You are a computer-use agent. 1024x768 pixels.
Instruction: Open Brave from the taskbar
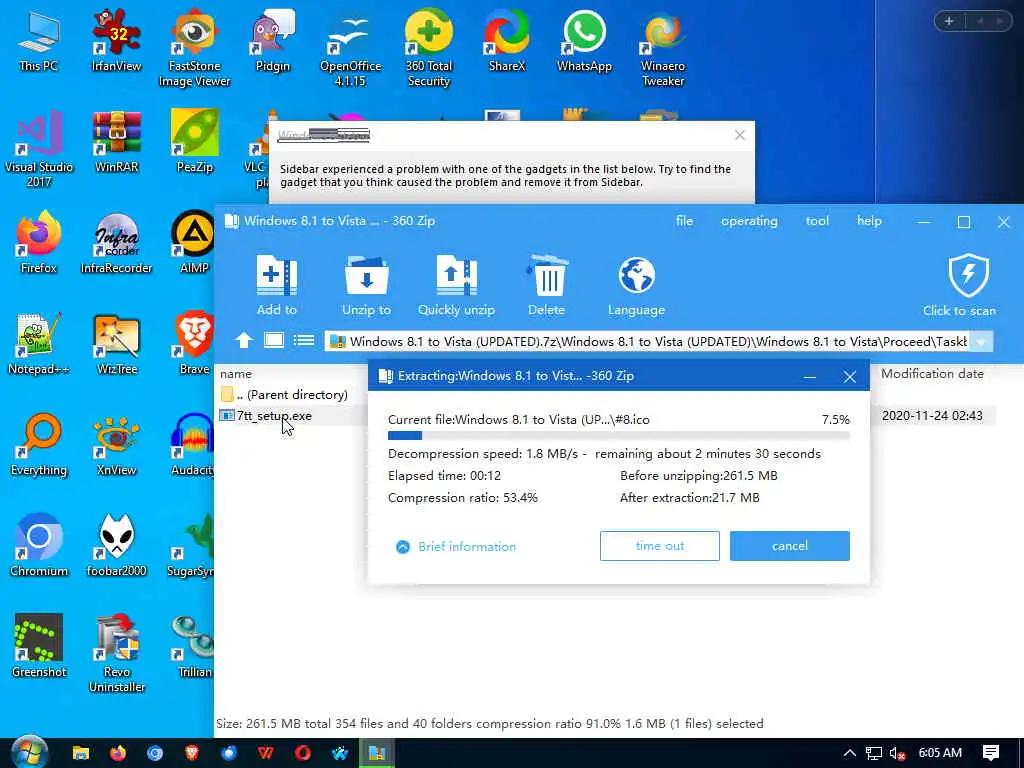[x=191, y=753]
